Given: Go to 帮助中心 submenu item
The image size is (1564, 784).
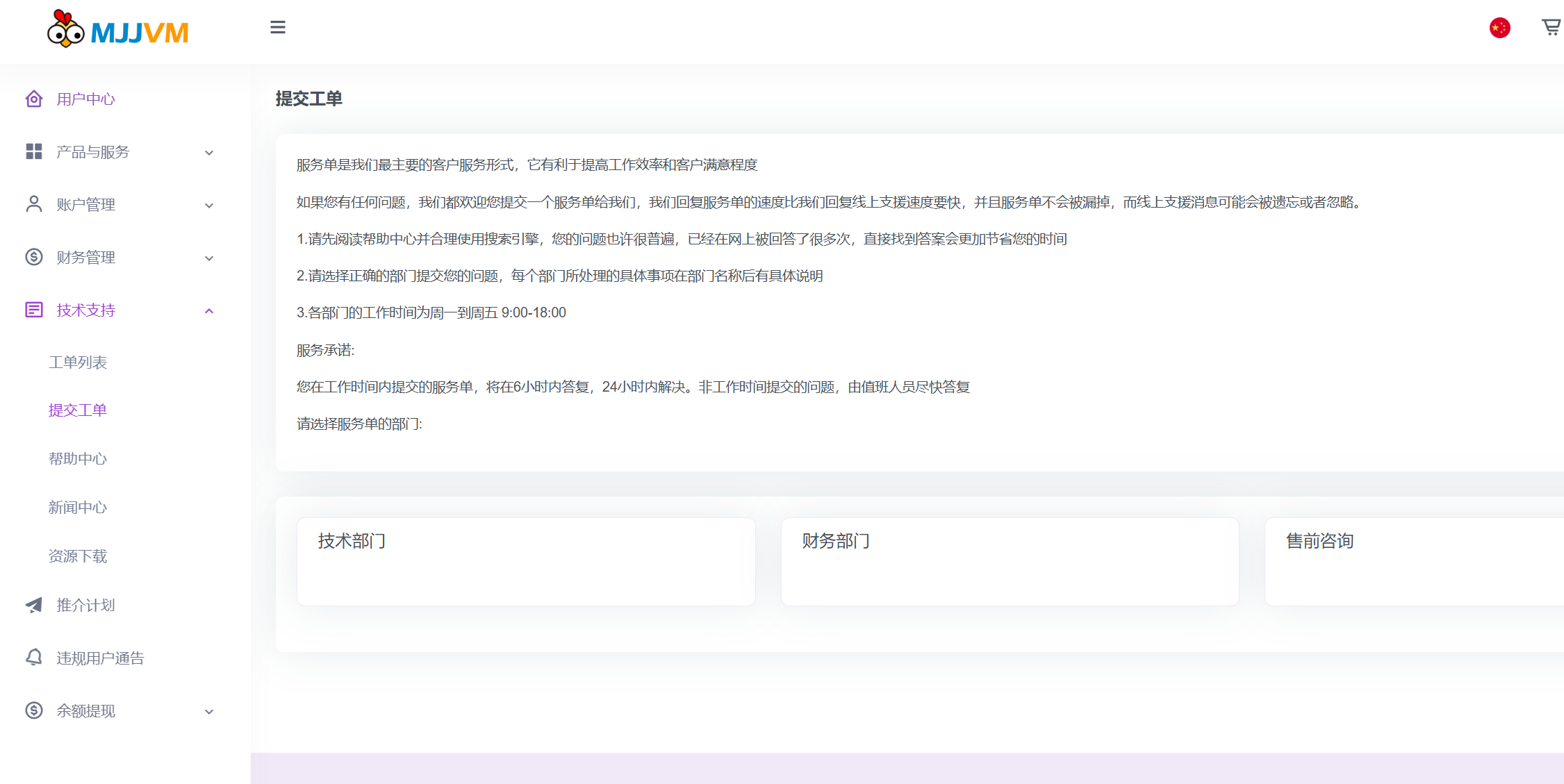Looking at the screenshot, I should [x=78, y=459].
